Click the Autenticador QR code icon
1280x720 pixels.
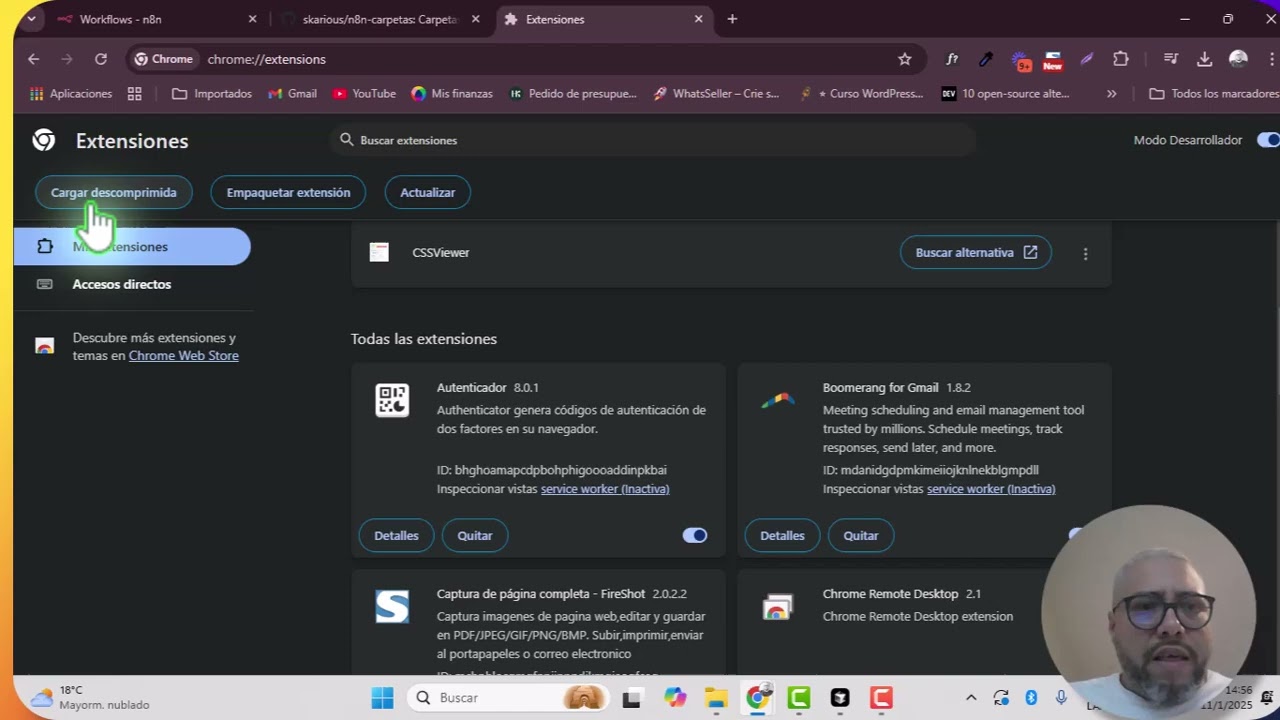click(392, 400)
